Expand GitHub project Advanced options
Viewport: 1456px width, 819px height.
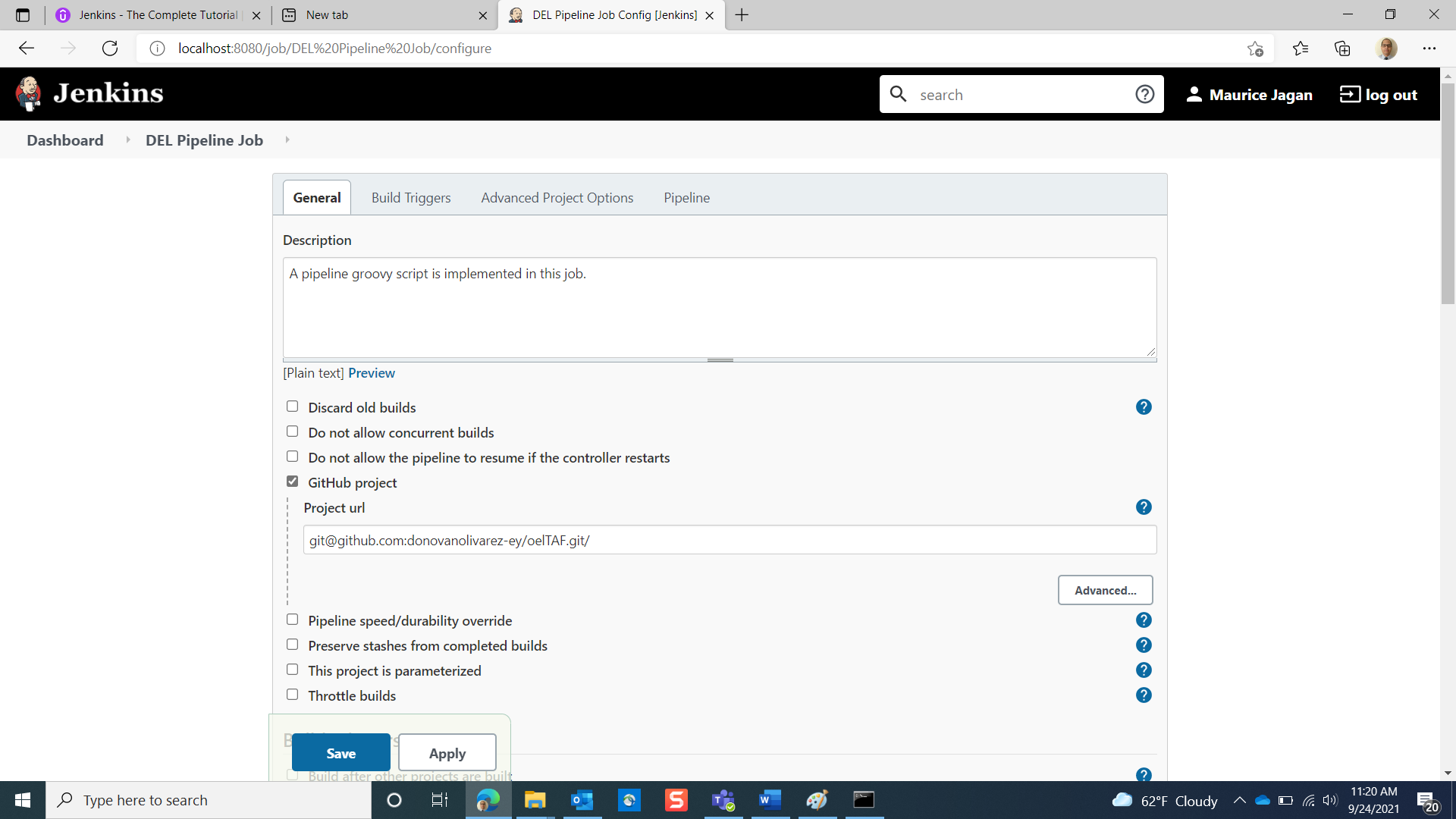[x=1105, y=590]
